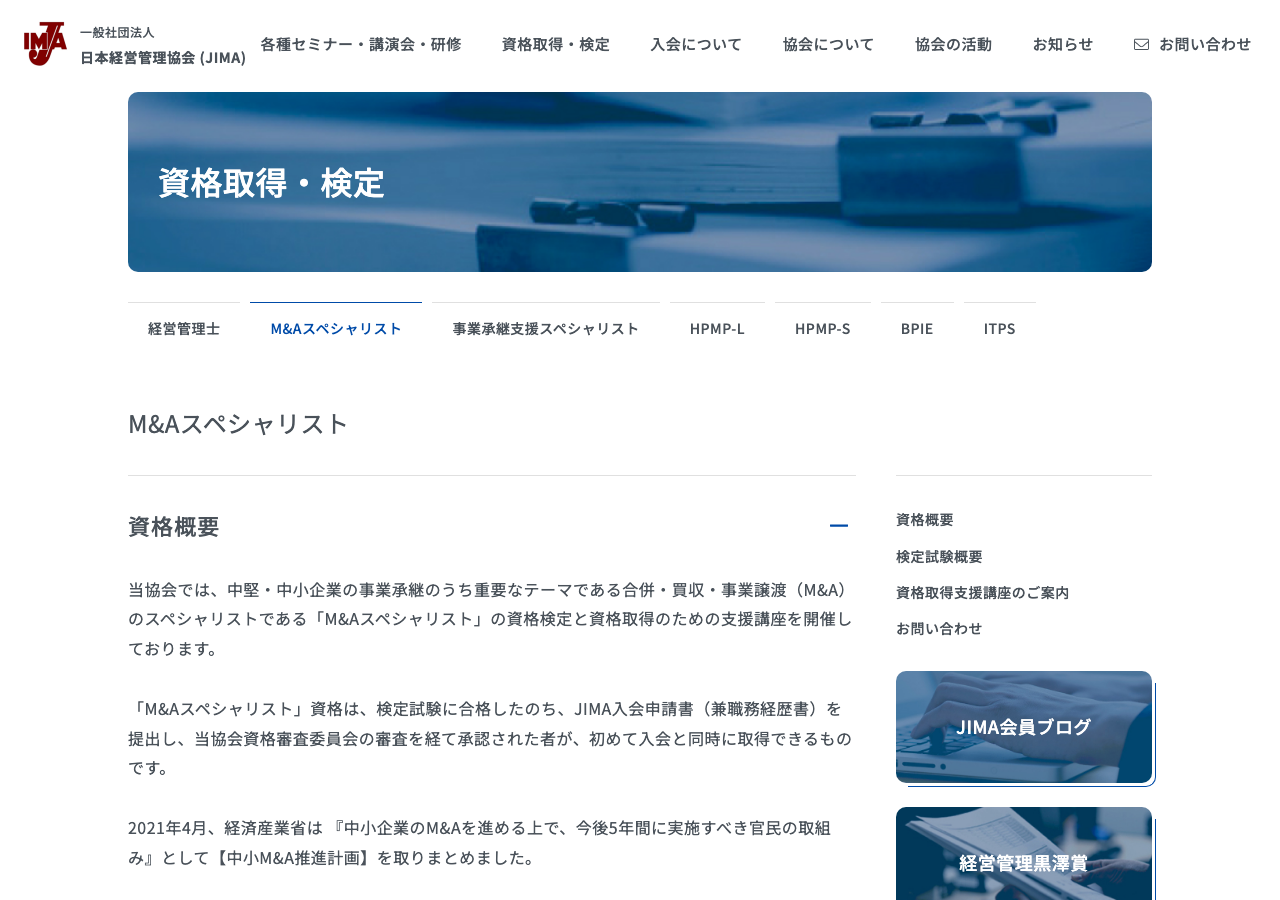Click sidebar link 資格取得支援講座のご案内
1280x900 pixels.
click(982, 592)
